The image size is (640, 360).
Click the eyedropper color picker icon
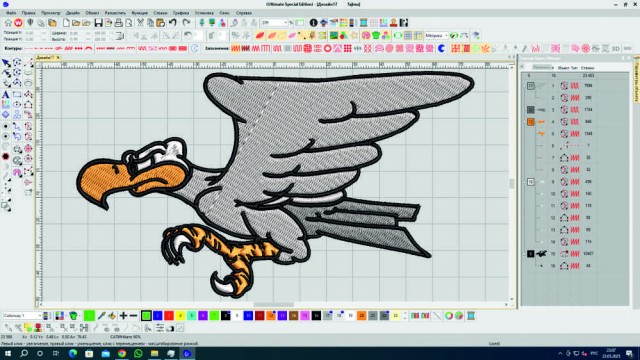click(x=101, y=316)
